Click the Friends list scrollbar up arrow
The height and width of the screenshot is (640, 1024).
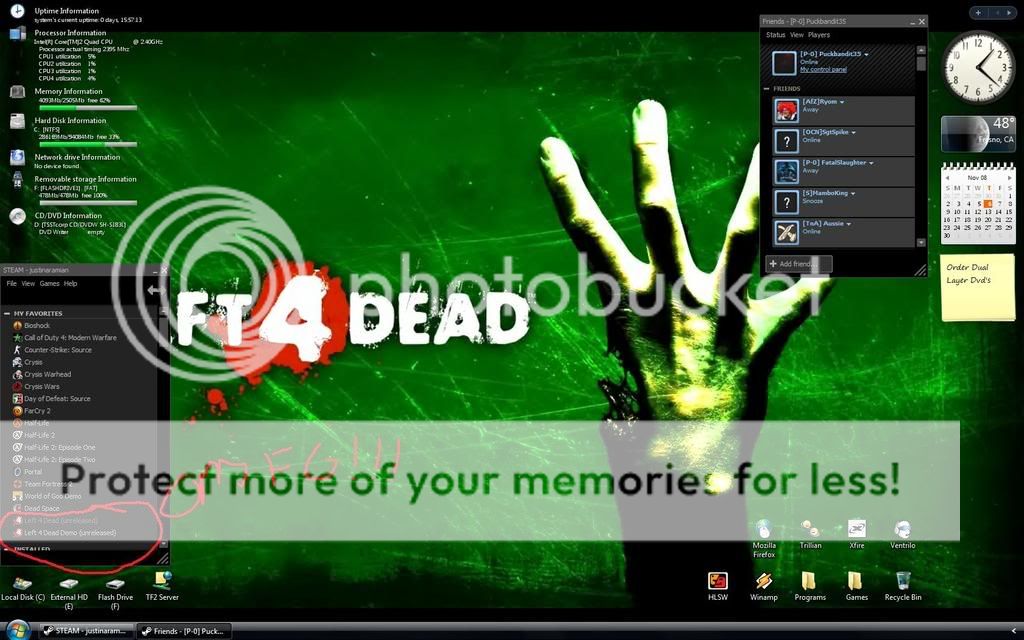pyautogui.click(x=921, y=50)
